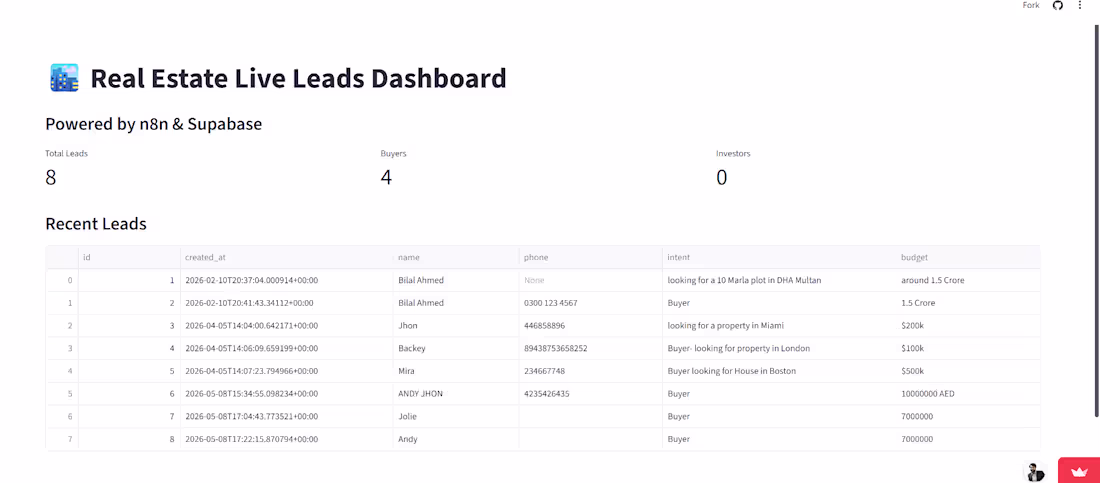Click the page vertical scrollbar
The width and height of the screenshot is (1100, 483).
1096,220
